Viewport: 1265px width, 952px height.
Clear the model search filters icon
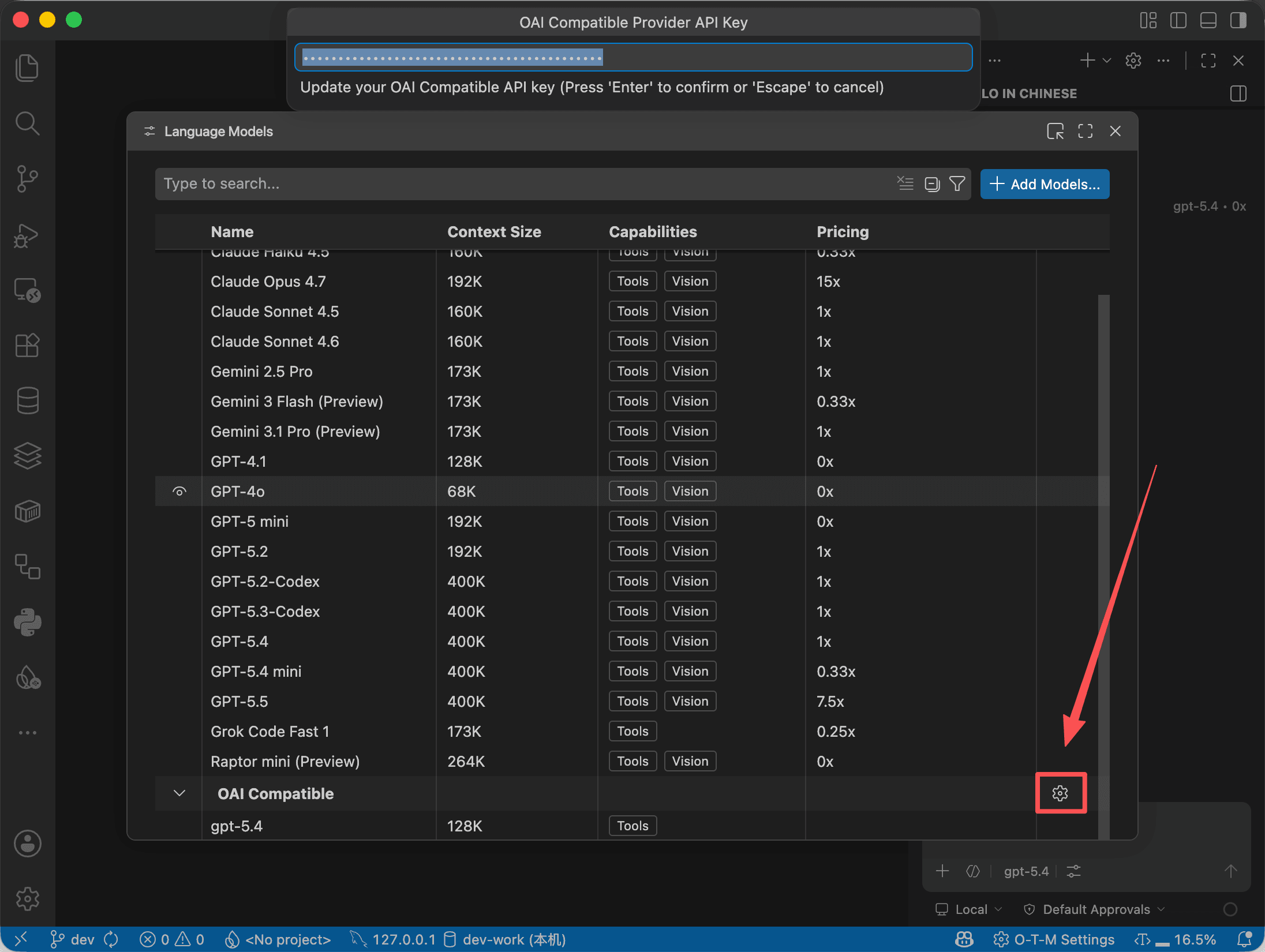pyautogui.click(x=905, y=183)
